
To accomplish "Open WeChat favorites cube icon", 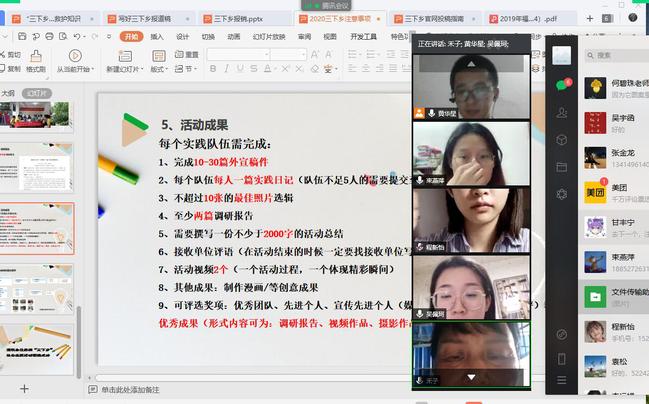I will pyautogui.click(x=562, y=140).
